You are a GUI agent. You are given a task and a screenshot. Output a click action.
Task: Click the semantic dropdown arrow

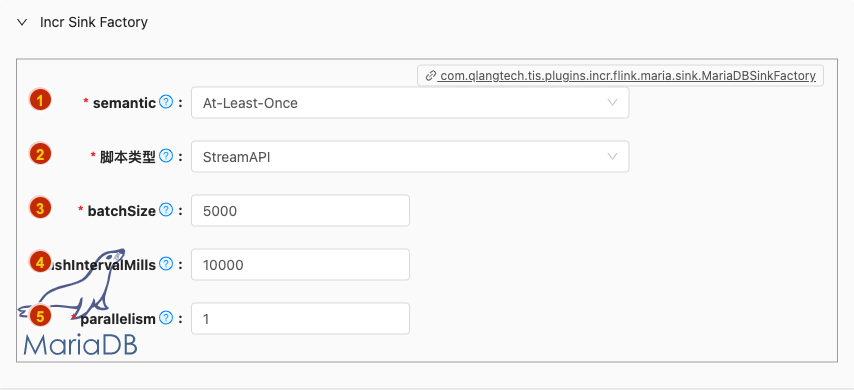point(612,102)
